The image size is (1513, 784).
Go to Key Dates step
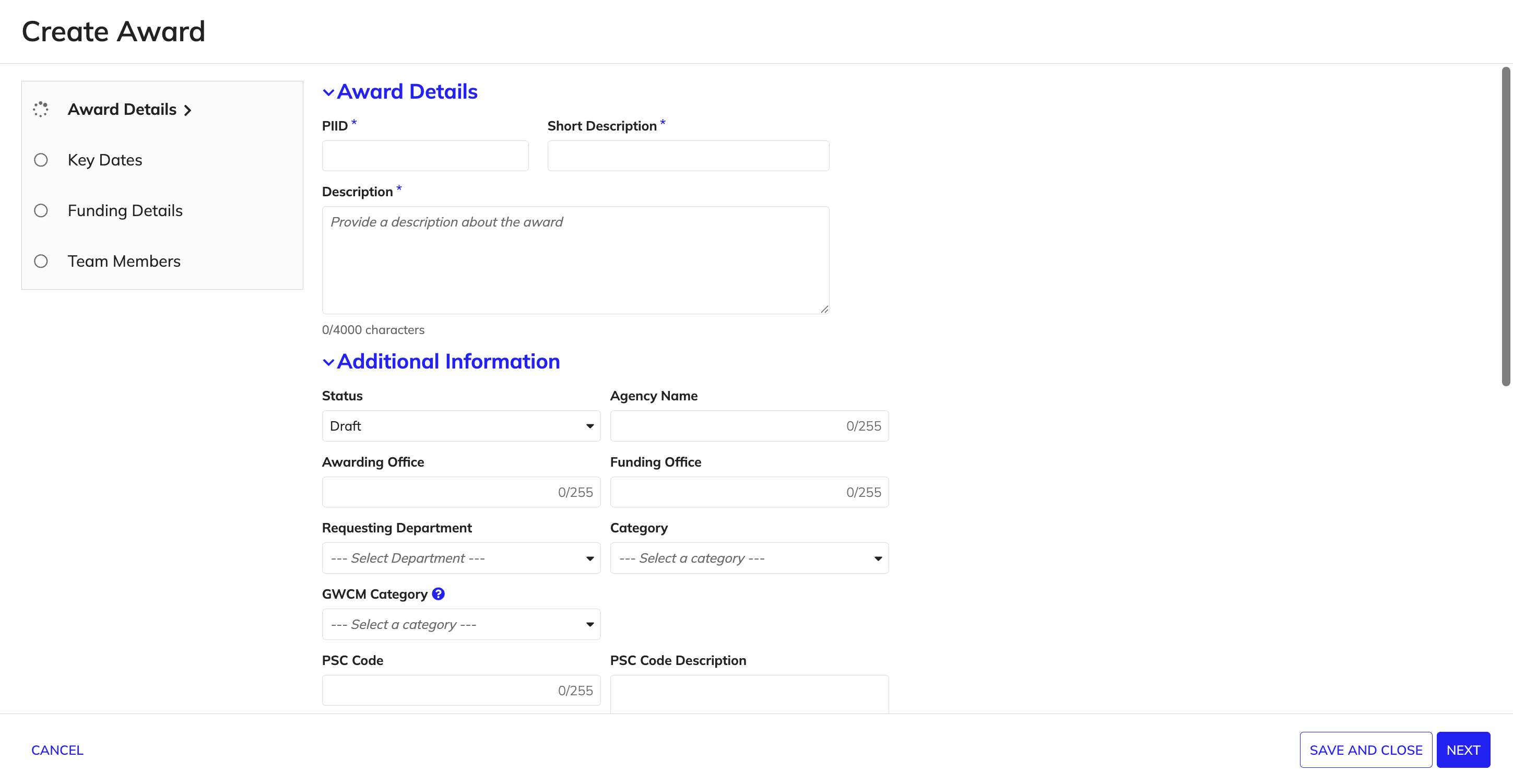click(104, 160)
